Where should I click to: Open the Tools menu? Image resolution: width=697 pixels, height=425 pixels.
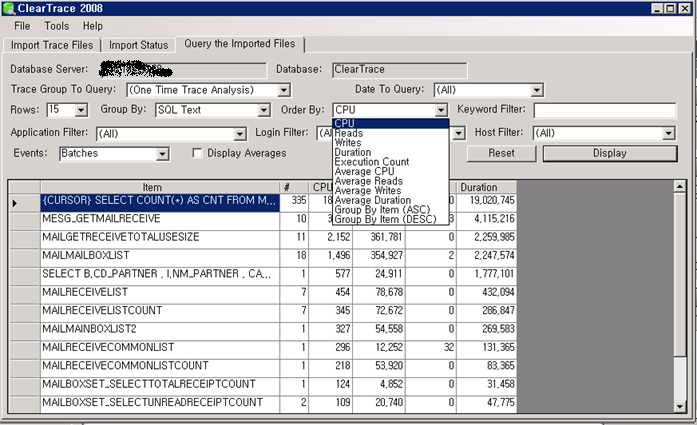tap(57, 26)
